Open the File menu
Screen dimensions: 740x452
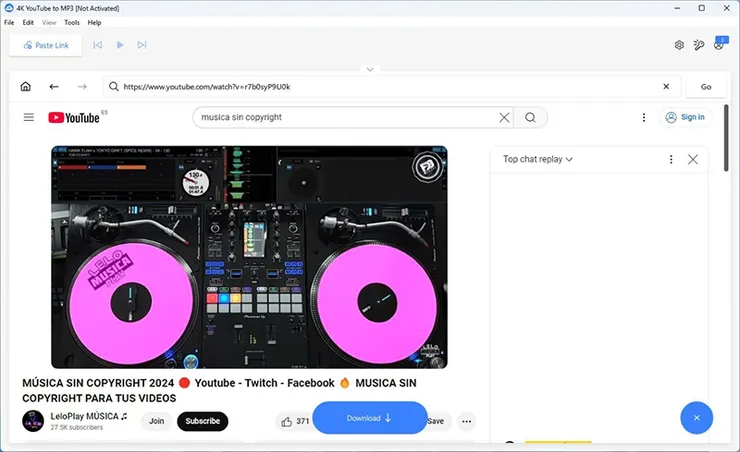coord(9,22)
